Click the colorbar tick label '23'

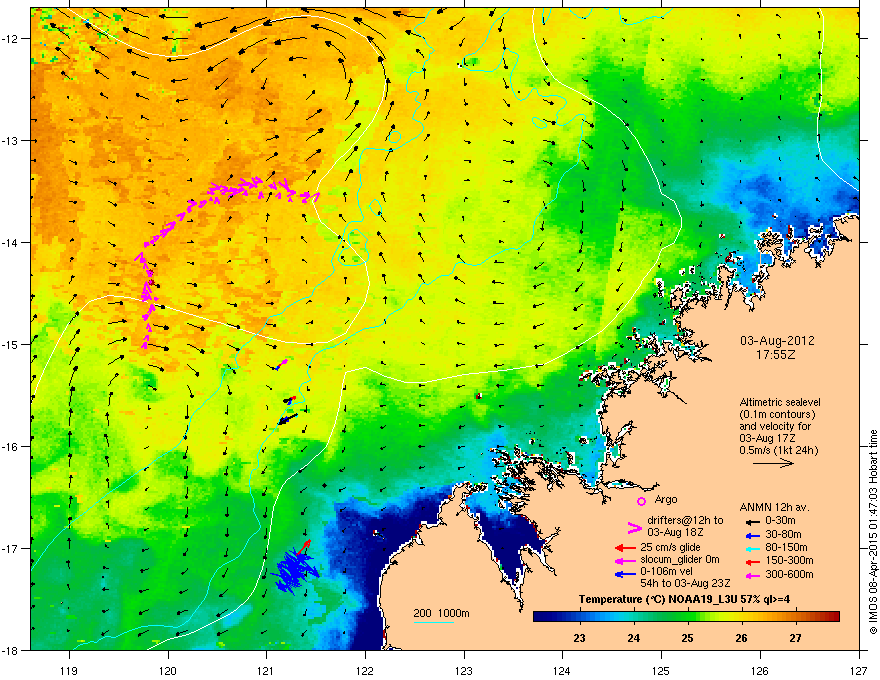[x=579, y=638]
